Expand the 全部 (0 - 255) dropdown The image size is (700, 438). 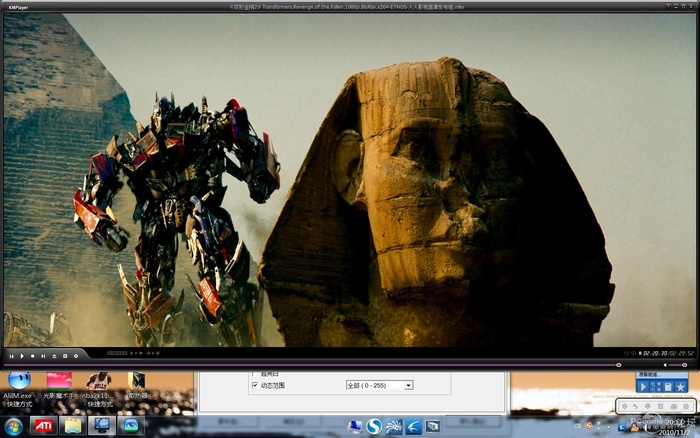pos(408,385)
